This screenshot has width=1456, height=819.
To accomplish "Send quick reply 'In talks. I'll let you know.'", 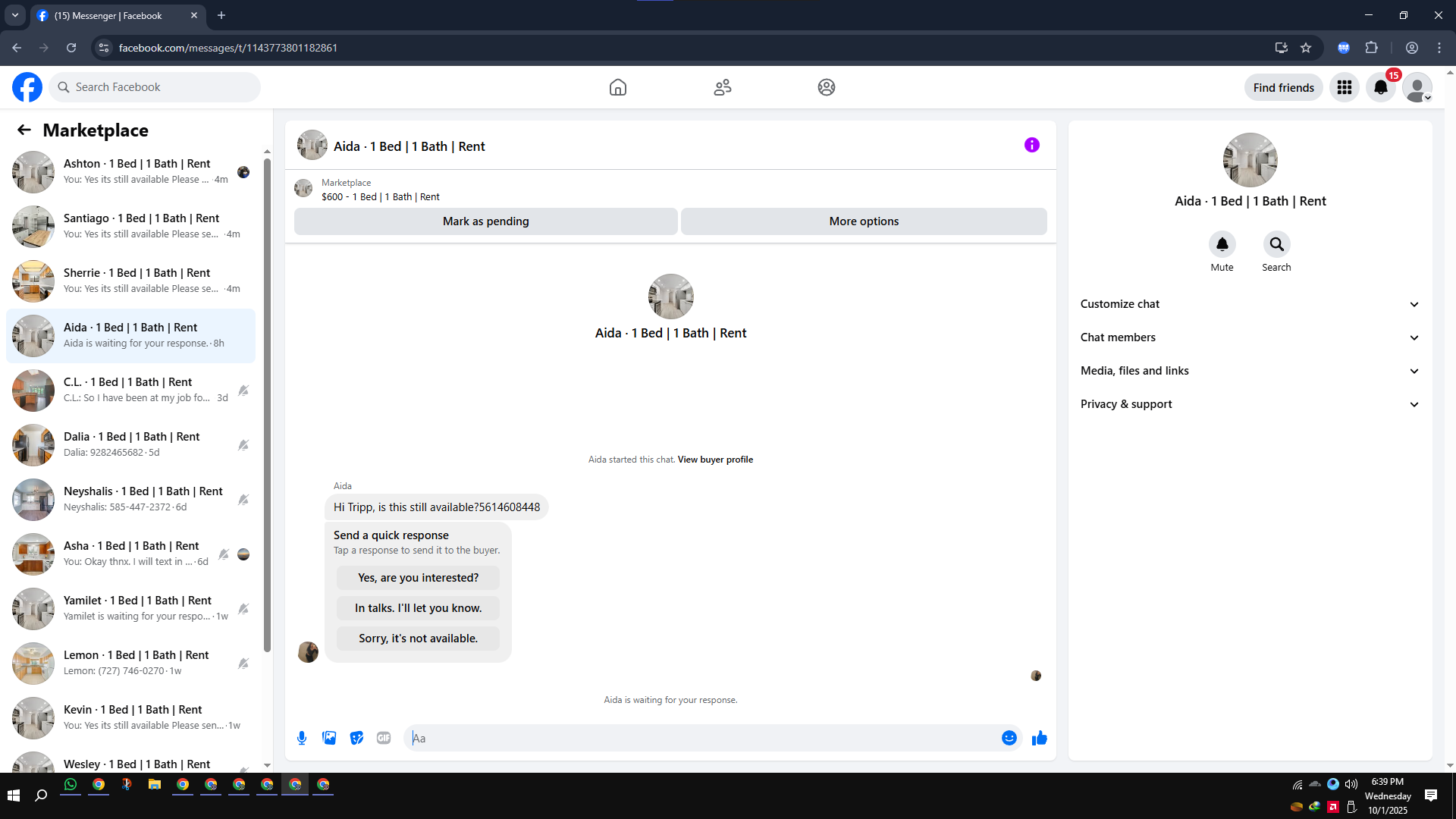I will (x=418, y=608).
